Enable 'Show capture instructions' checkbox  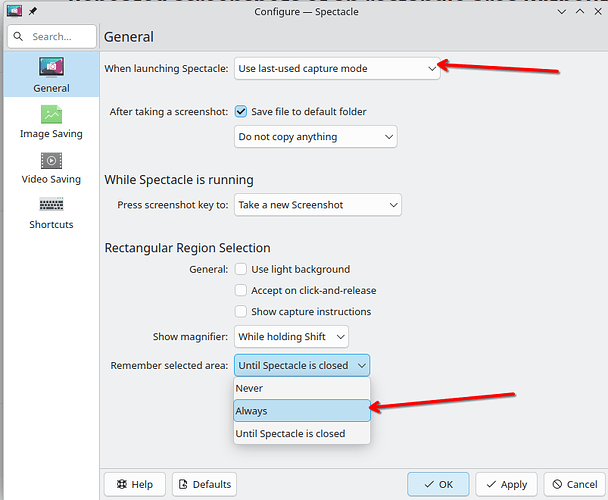coord(241,311)
